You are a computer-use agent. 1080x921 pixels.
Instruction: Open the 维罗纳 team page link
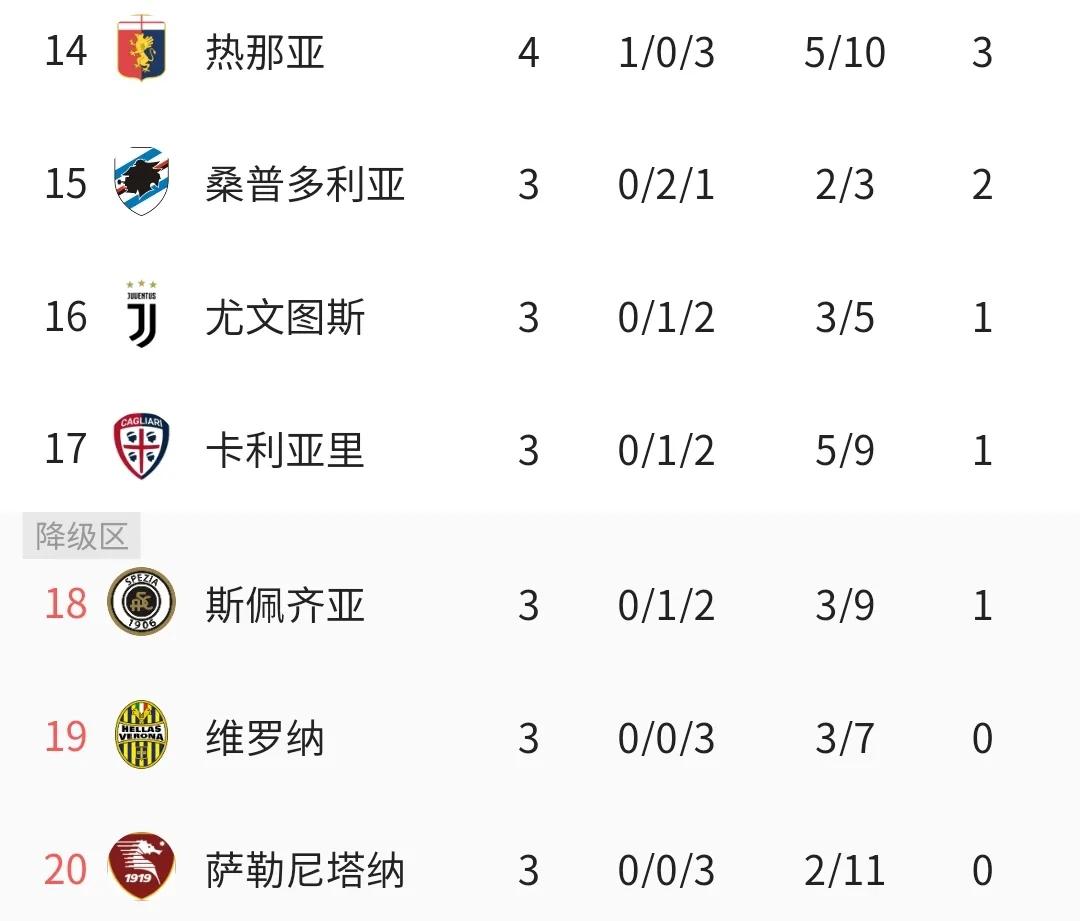(x=266, y=738)
